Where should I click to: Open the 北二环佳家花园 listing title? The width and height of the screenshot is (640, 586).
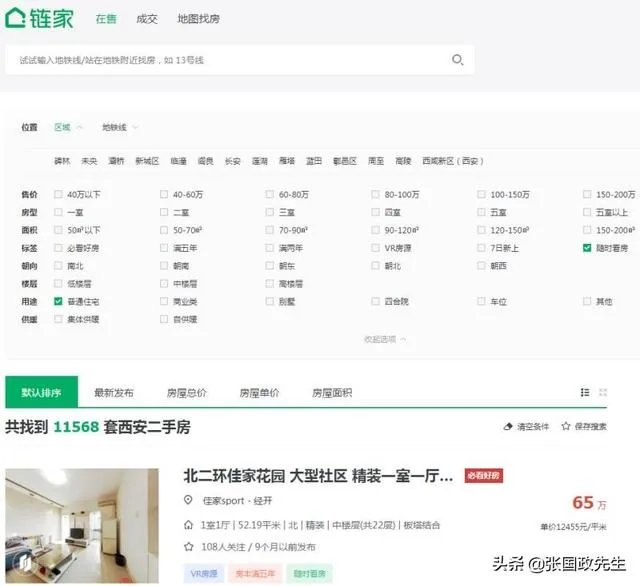[x=318, y=475]
